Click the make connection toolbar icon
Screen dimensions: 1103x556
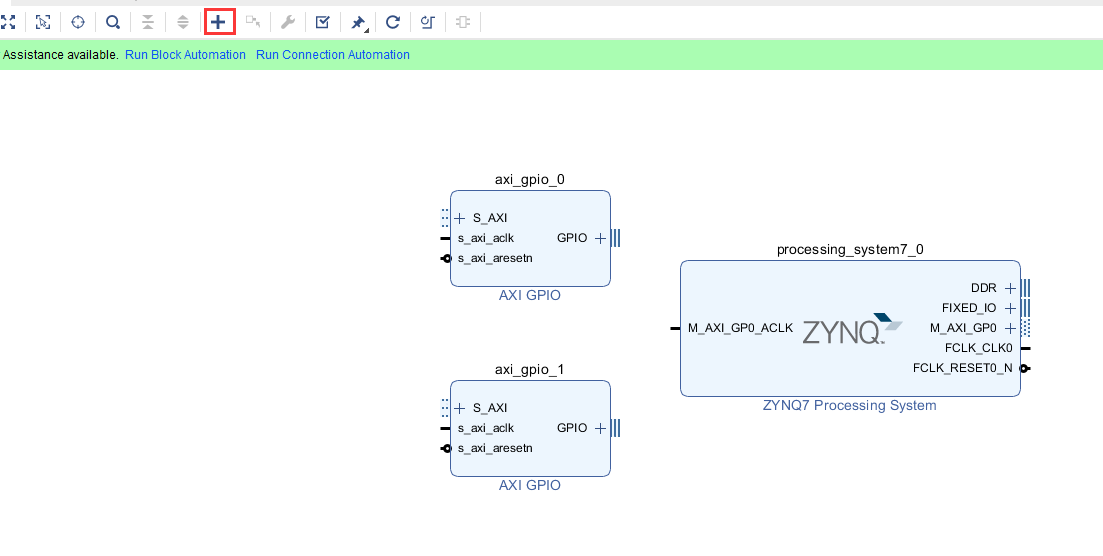pos(253,23)
